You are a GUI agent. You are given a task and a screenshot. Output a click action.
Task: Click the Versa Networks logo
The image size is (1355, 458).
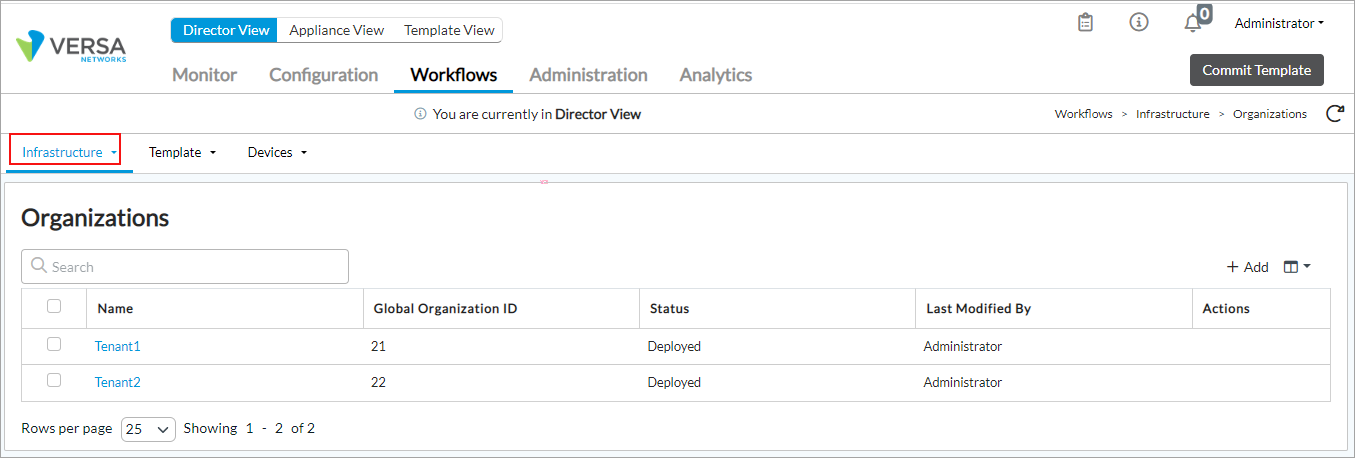71,48
